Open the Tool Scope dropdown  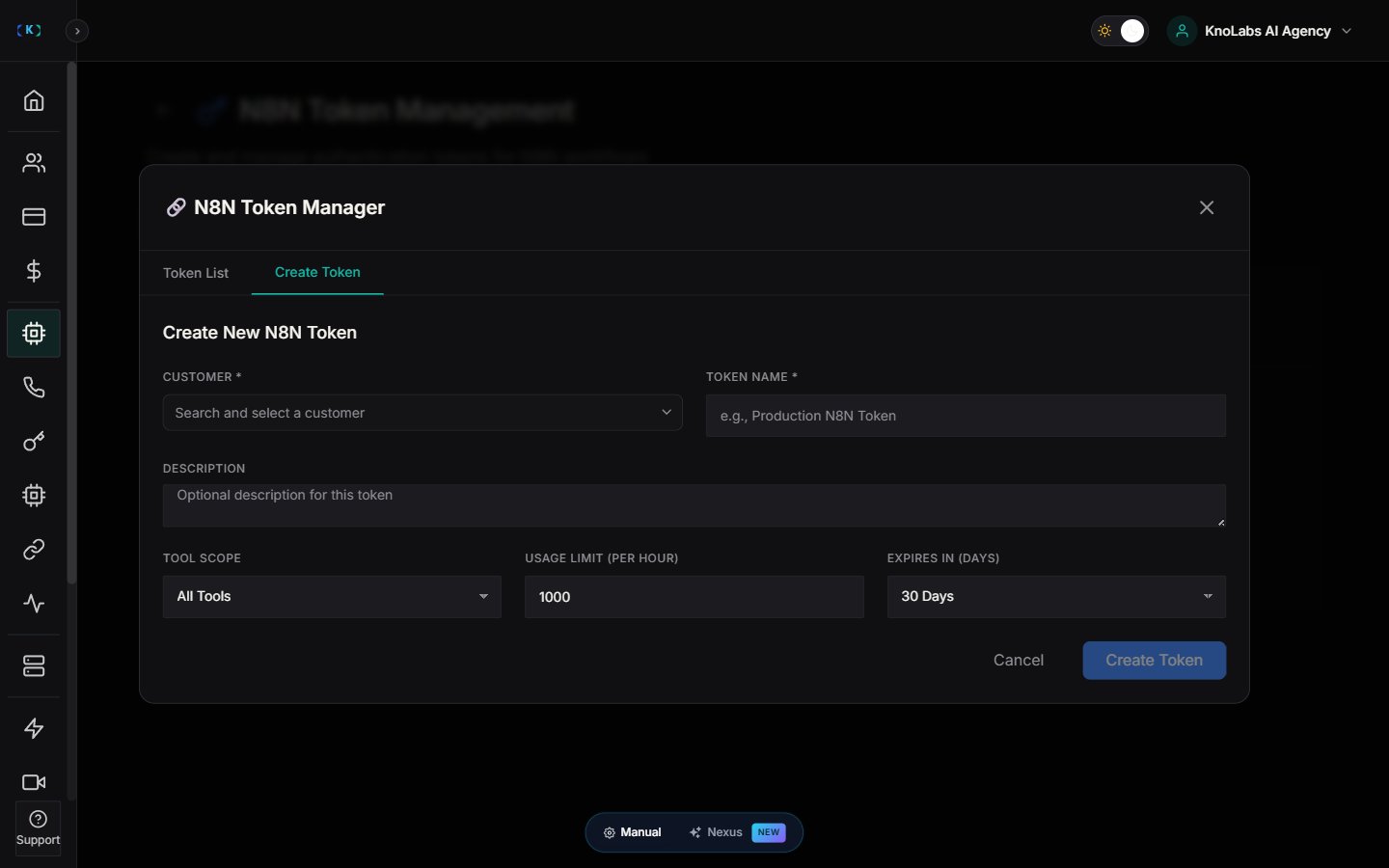pos(332,597)
